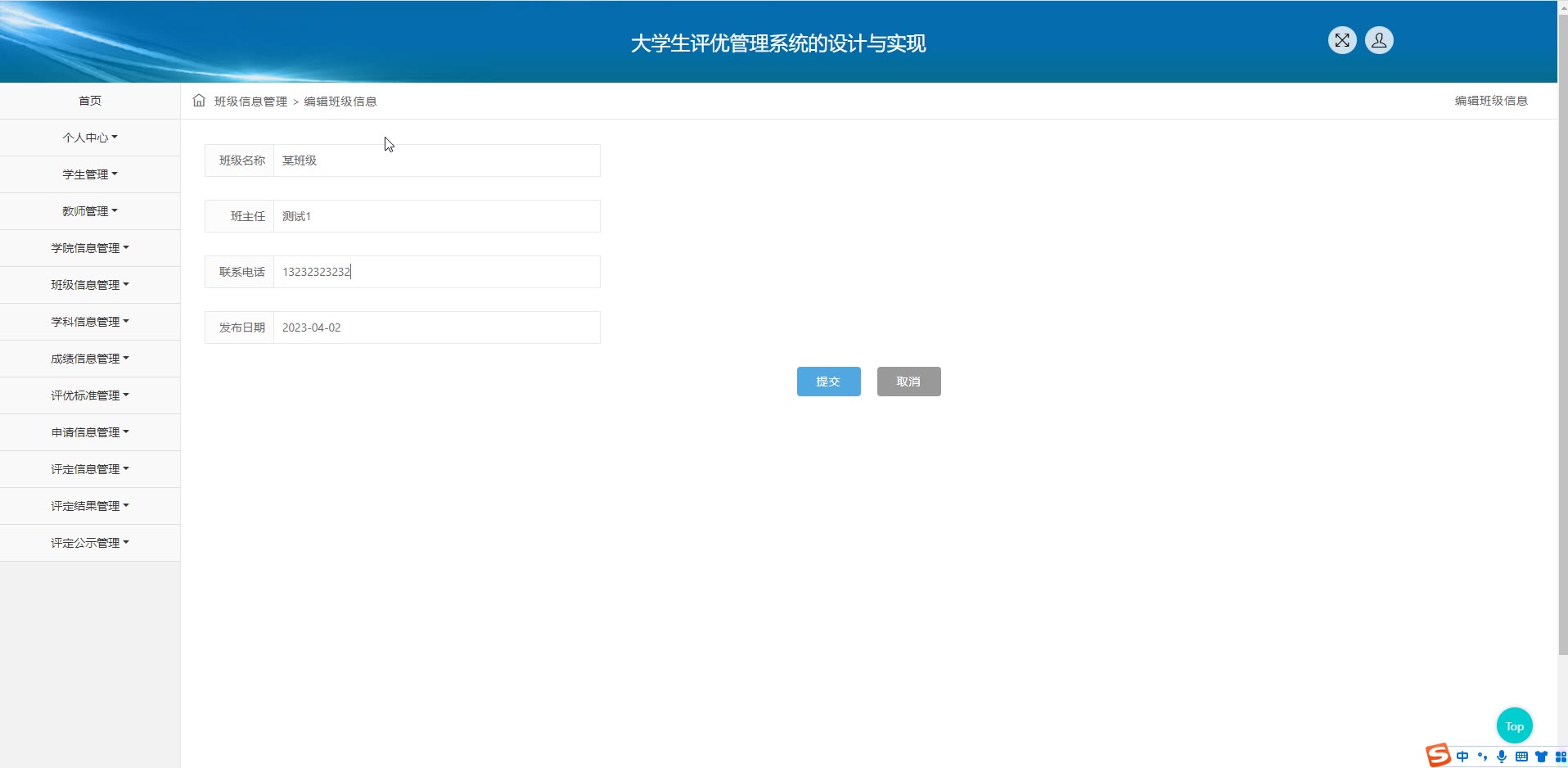Click the 班主任 input field

[x=436, y=216]
